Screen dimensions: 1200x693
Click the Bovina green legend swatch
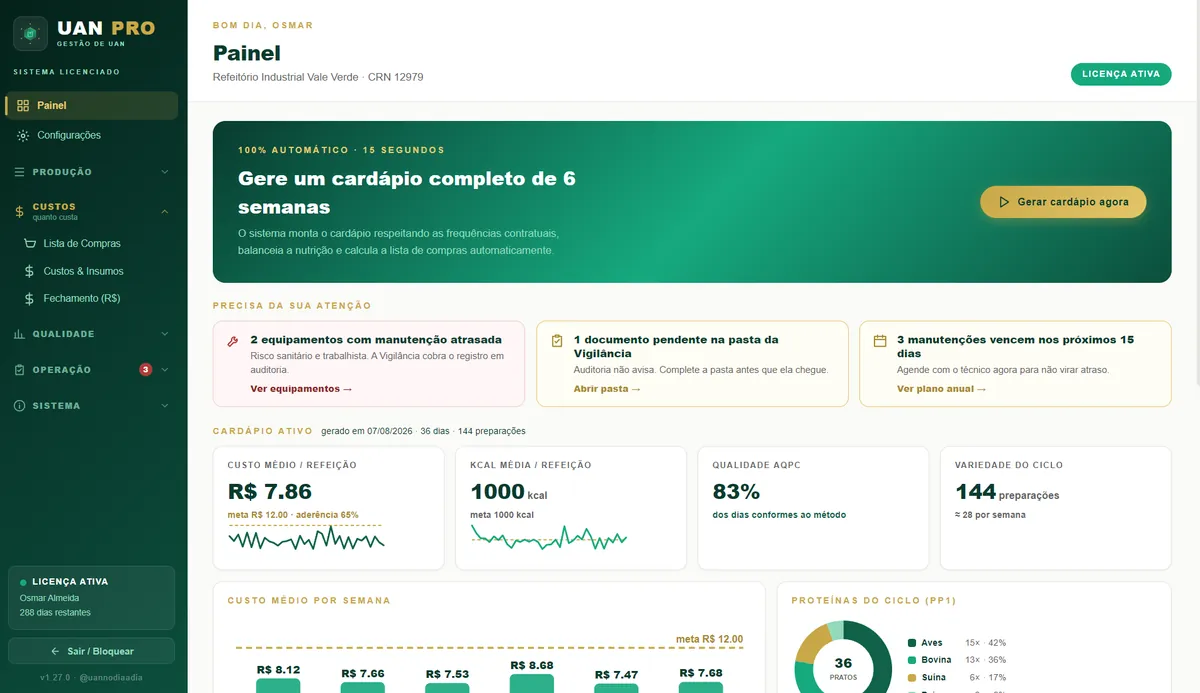tap(912, 661)
